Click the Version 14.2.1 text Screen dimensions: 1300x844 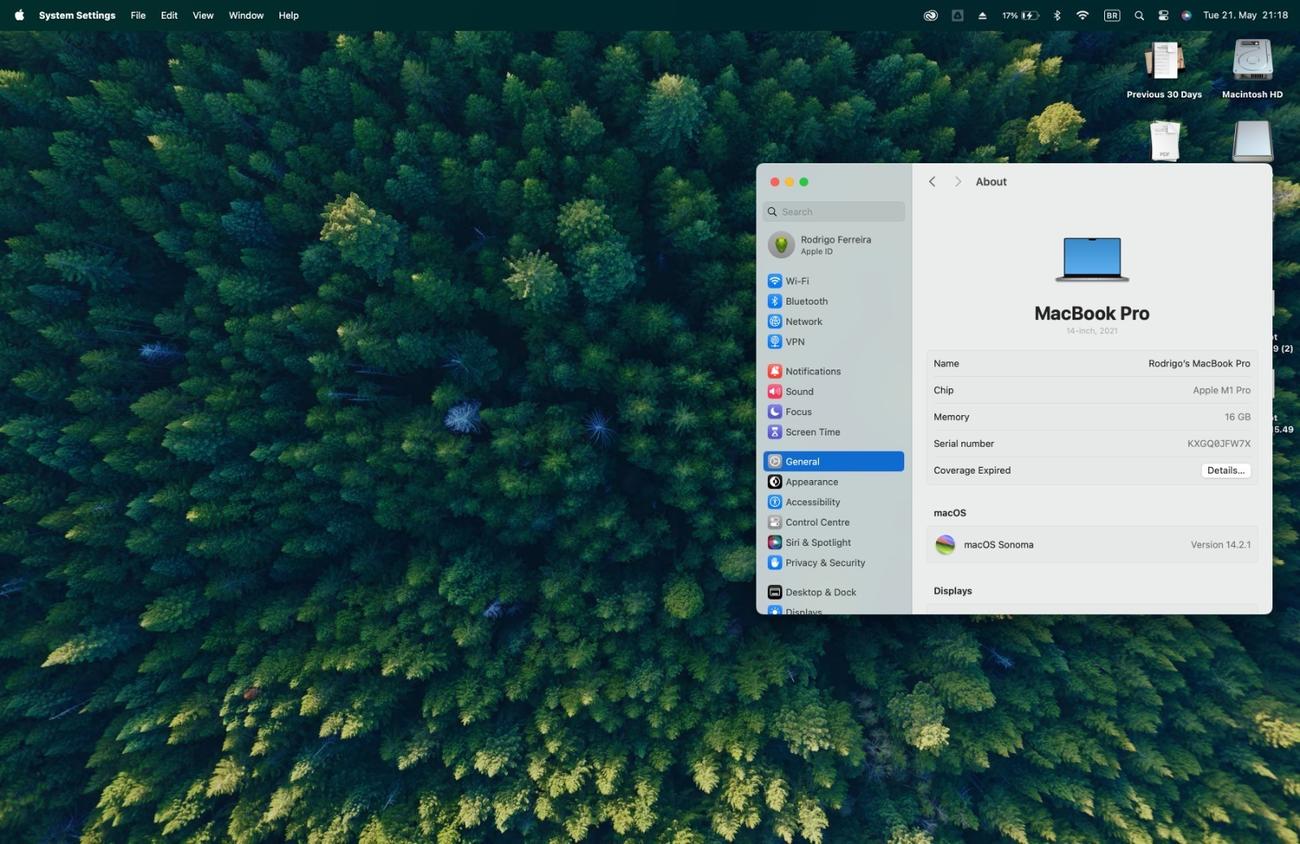[x=1220, y=545]
